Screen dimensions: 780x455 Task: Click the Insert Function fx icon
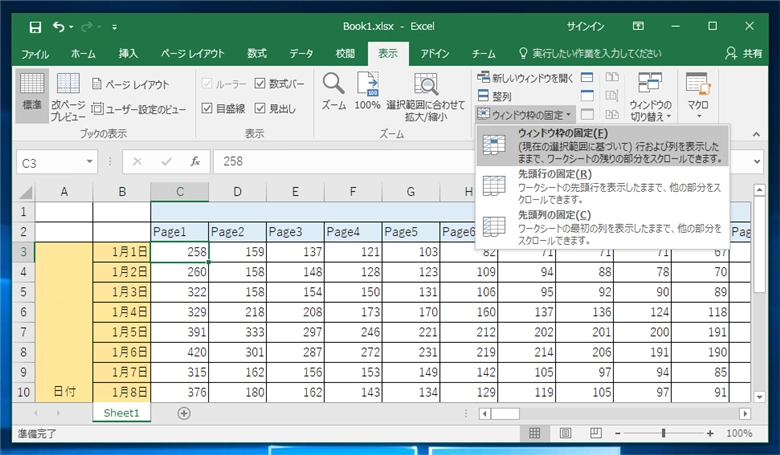click(x=195, y=162)
